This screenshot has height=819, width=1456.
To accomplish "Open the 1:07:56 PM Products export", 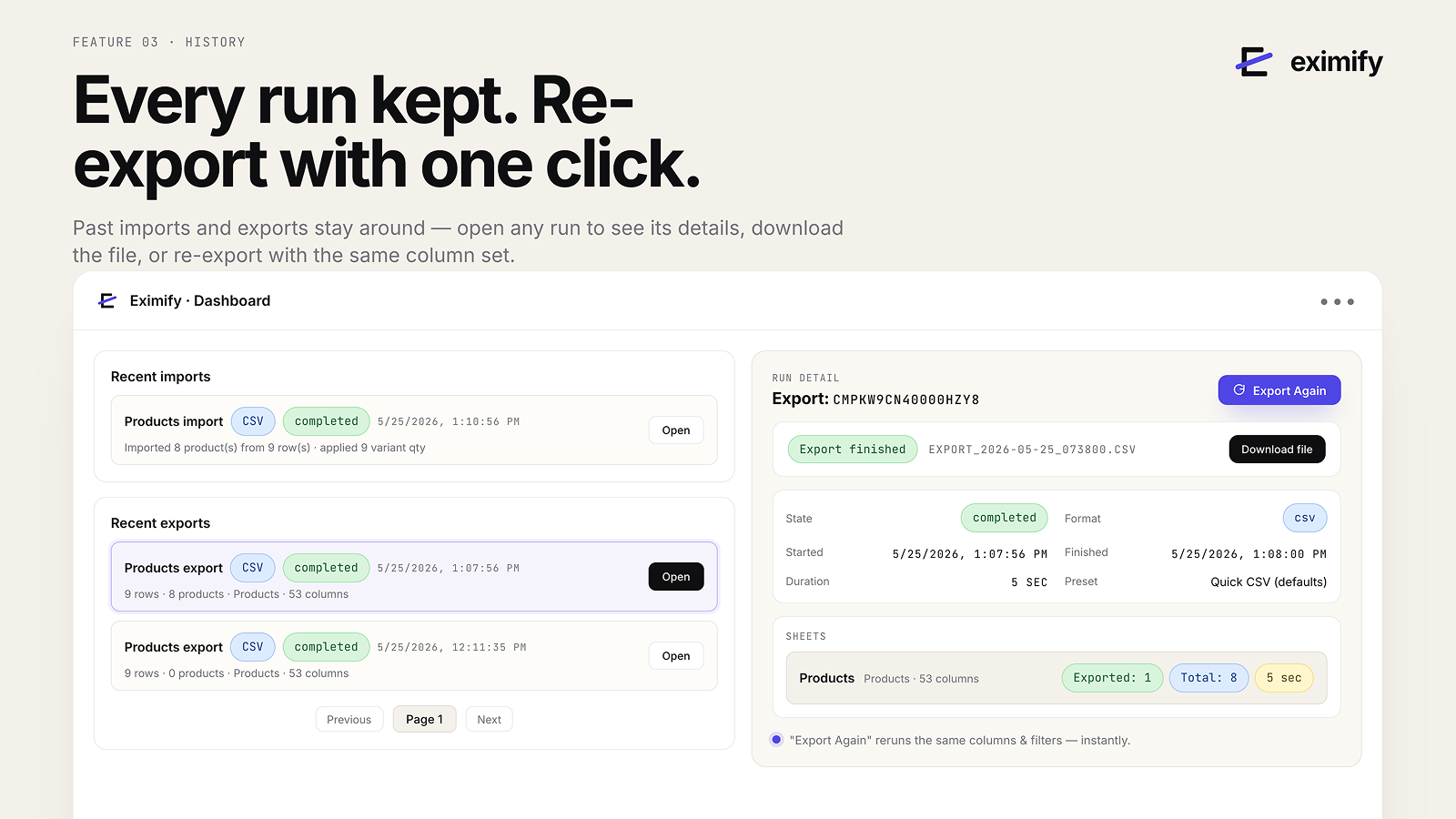I will pos(676,577).
